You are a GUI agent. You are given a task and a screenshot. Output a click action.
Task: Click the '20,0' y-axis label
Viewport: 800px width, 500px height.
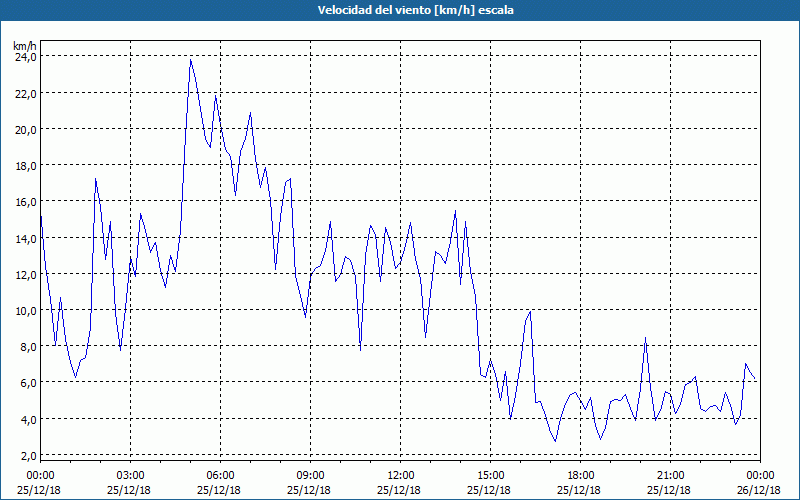point(26,130)
